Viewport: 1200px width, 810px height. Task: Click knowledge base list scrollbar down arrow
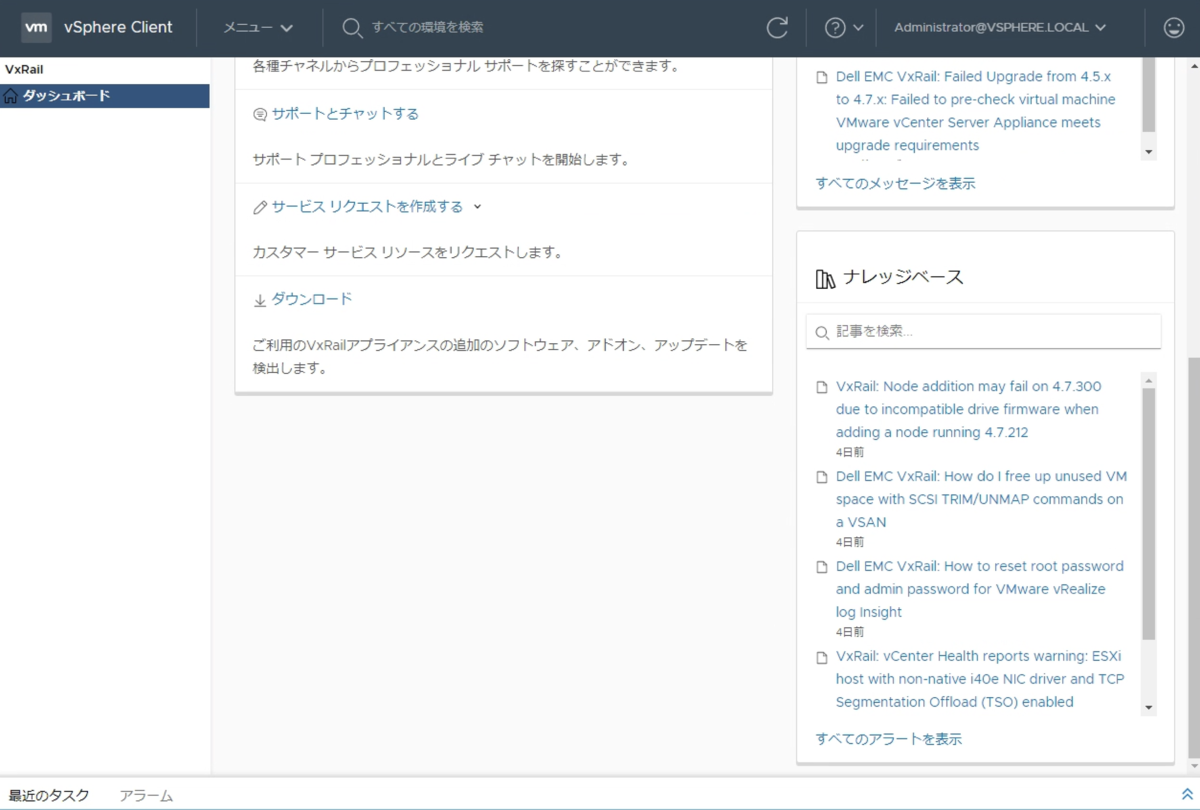coord(1149,708)
